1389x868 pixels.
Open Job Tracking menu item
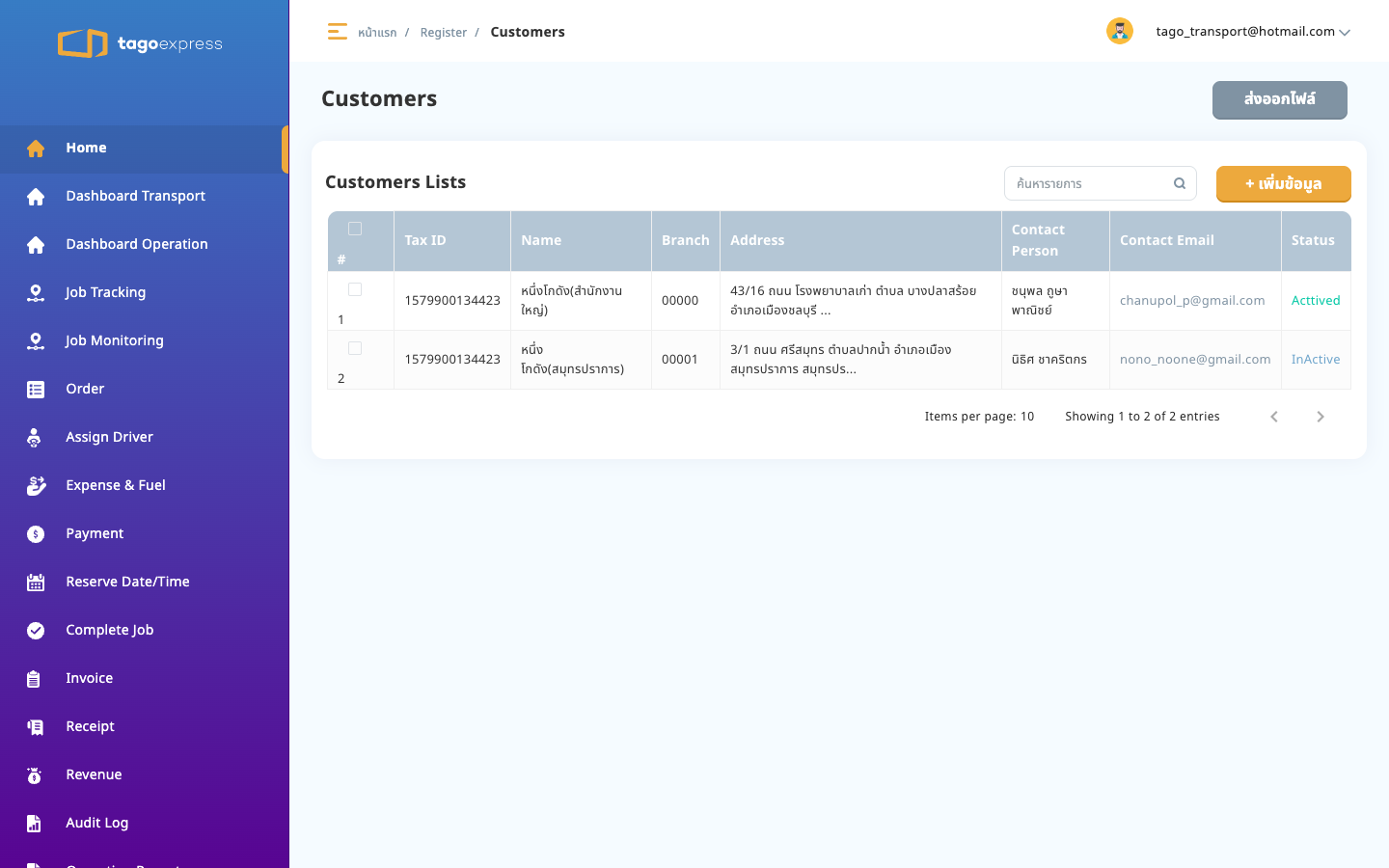tap(145, 293)
